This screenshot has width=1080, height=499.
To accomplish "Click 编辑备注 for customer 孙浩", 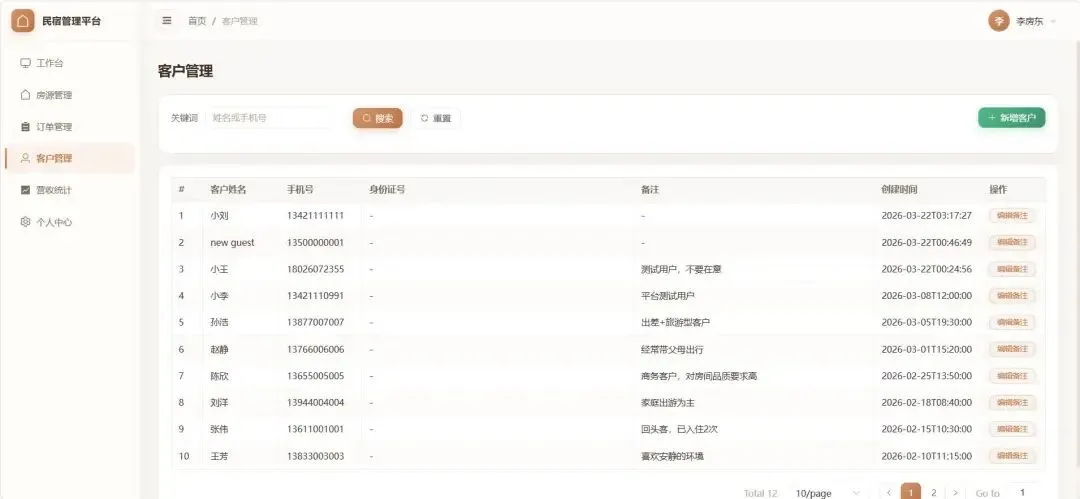I will point(1012,323).
